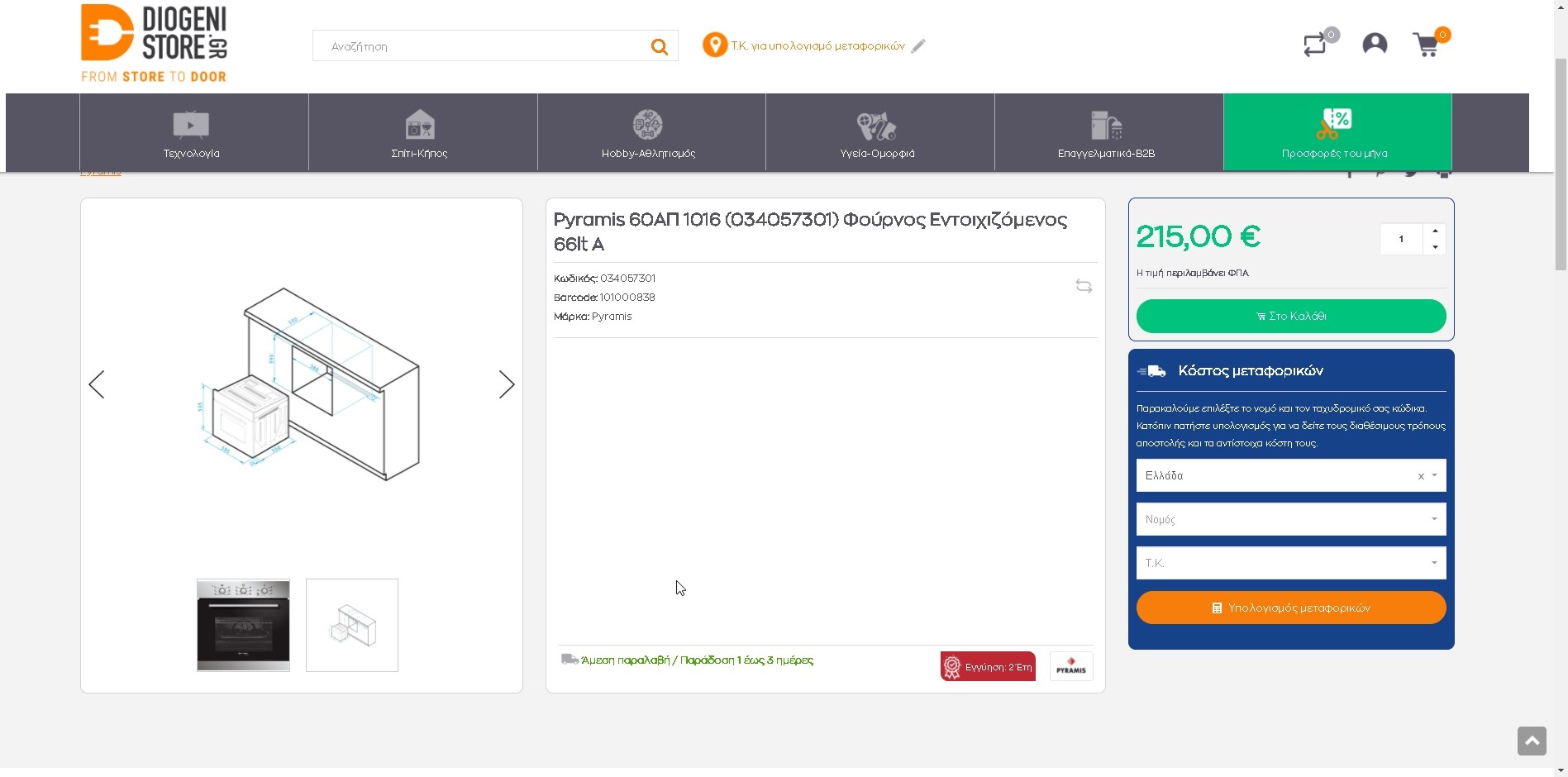Click brand name Pyramis next to Μάρκα
This screenshot has height=777, width=1568.
(612, 317)
